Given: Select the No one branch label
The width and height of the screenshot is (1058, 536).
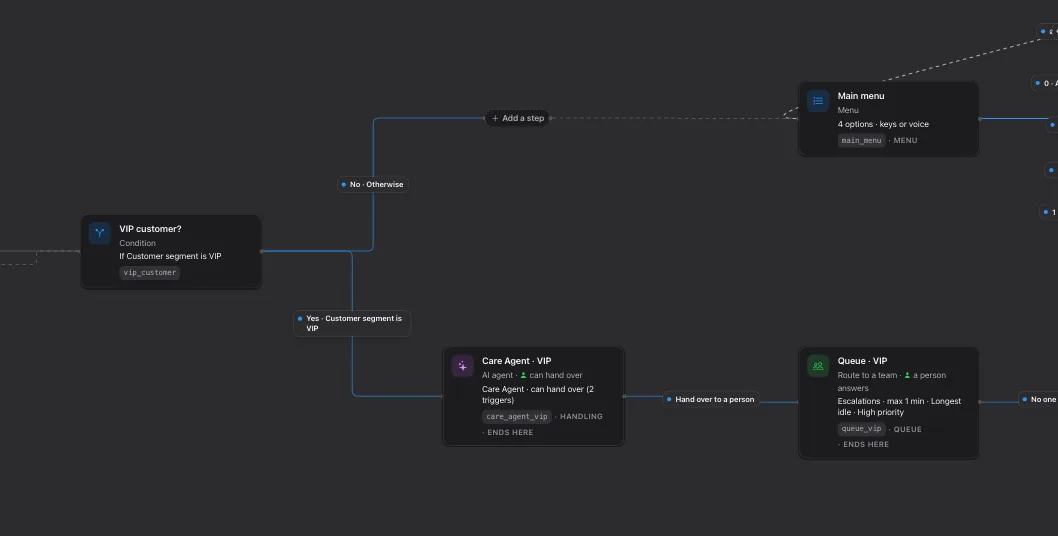Looking at the screenshot, I should pyautogui.click(x=1038, y=400).
